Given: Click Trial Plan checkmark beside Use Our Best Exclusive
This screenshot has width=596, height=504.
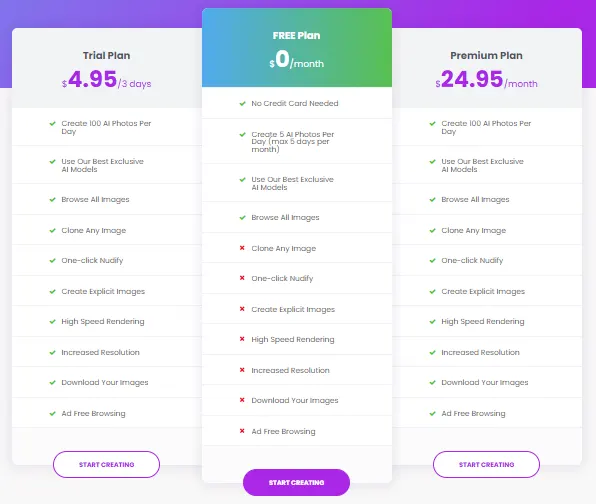Looking at the screenshot, I should click(x=52, y=162).
